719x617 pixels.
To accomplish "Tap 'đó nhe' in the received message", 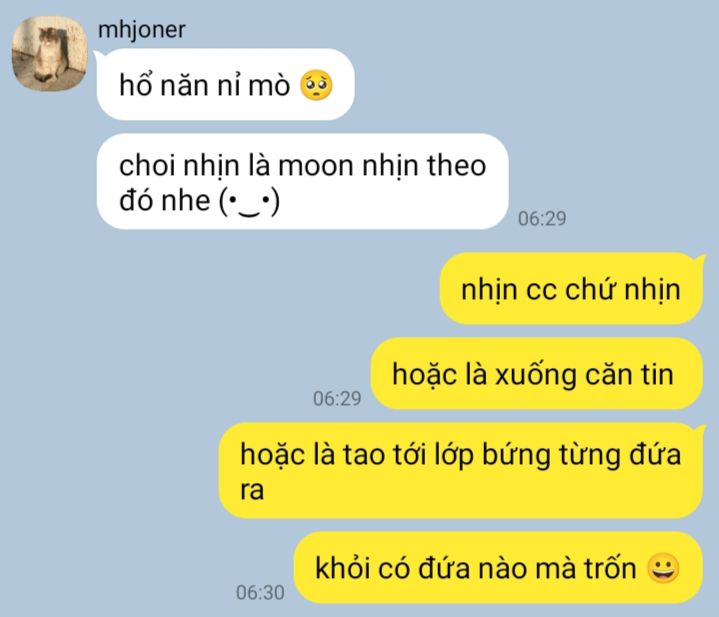I will (165, 201).
